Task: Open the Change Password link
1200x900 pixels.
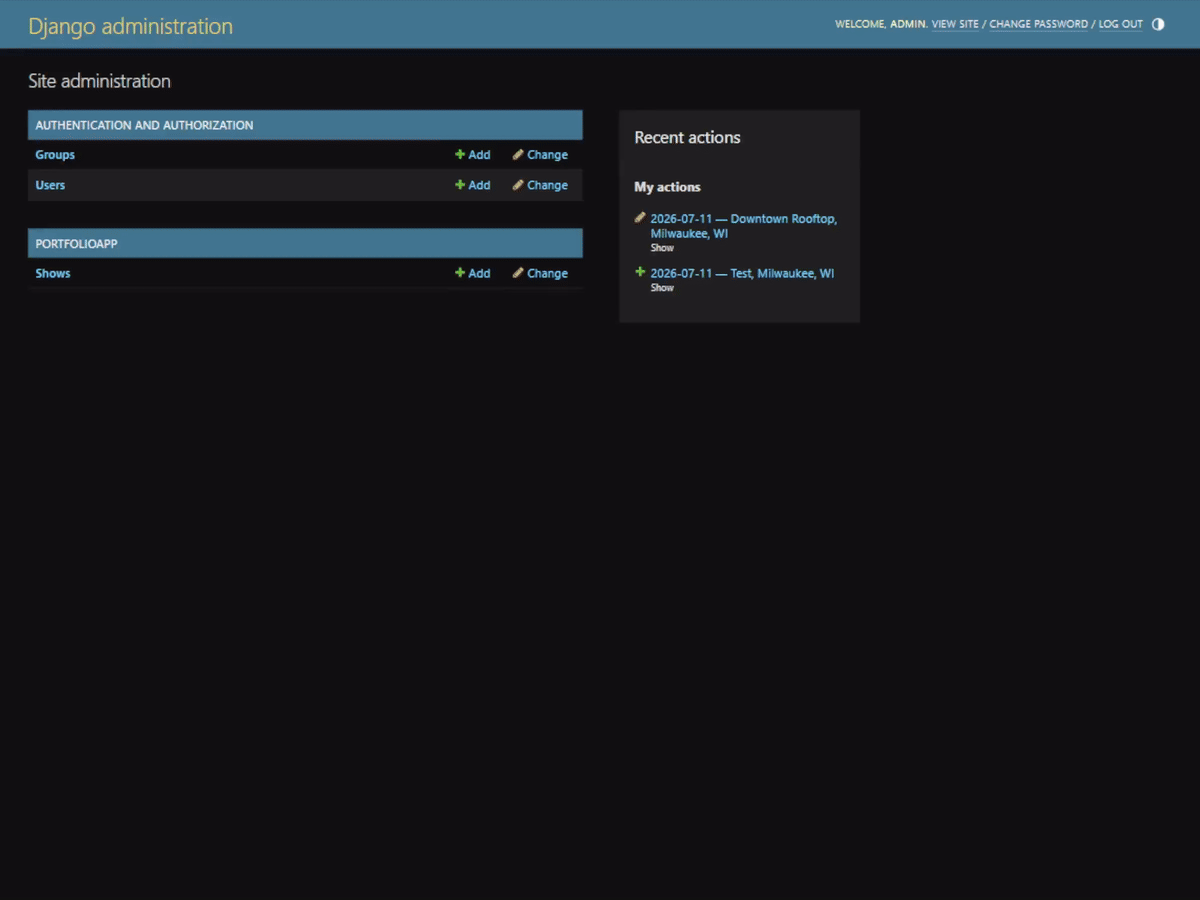Action: 1038,24
